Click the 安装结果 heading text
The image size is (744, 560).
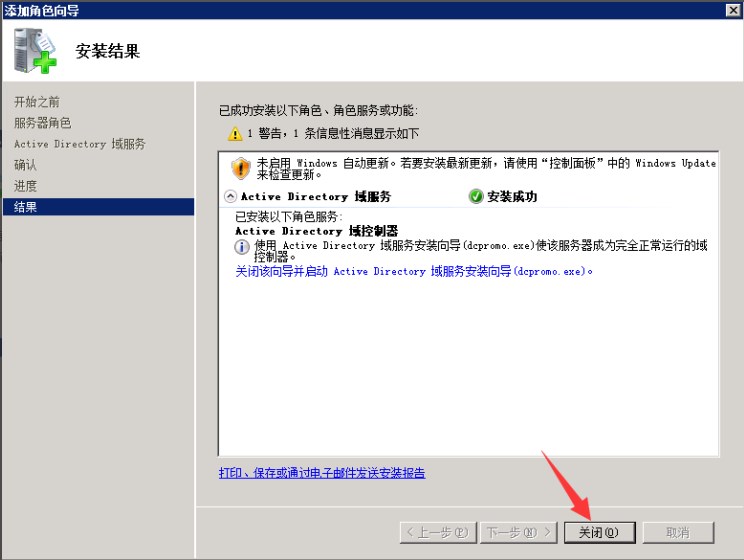pos(108,51)
